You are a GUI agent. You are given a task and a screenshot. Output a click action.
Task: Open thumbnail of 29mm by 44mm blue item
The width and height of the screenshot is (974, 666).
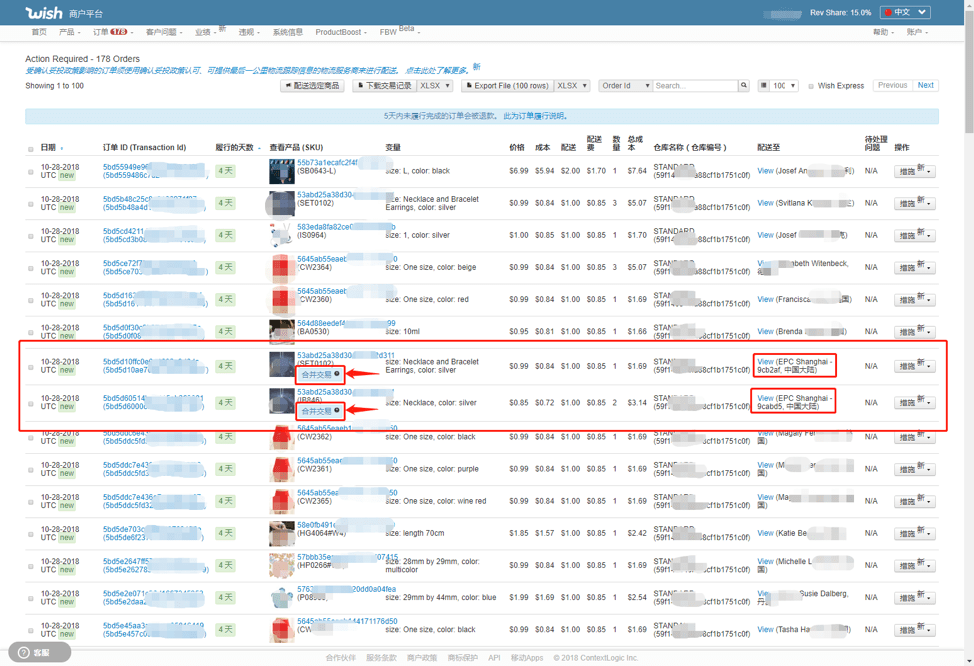point(281,598)
